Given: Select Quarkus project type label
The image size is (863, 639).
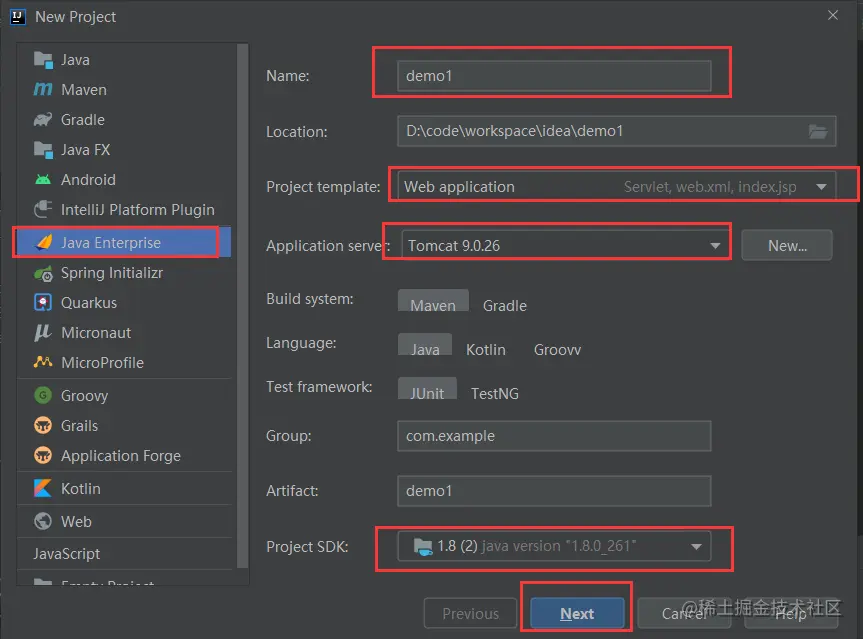Looking at the screenshot, I should (89, 303).
